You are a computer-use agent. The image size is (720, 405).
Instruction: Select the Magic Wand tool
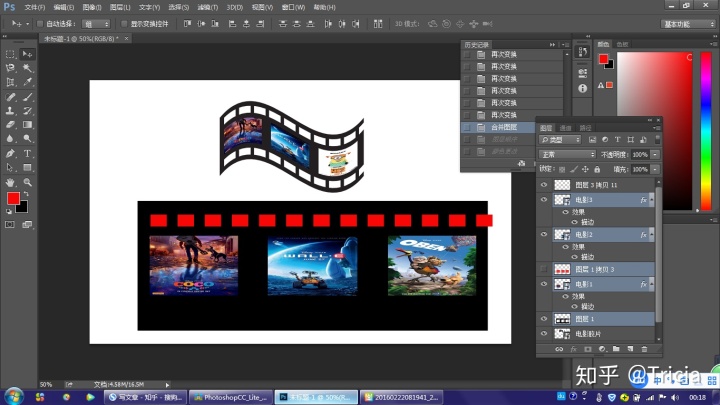28,68
